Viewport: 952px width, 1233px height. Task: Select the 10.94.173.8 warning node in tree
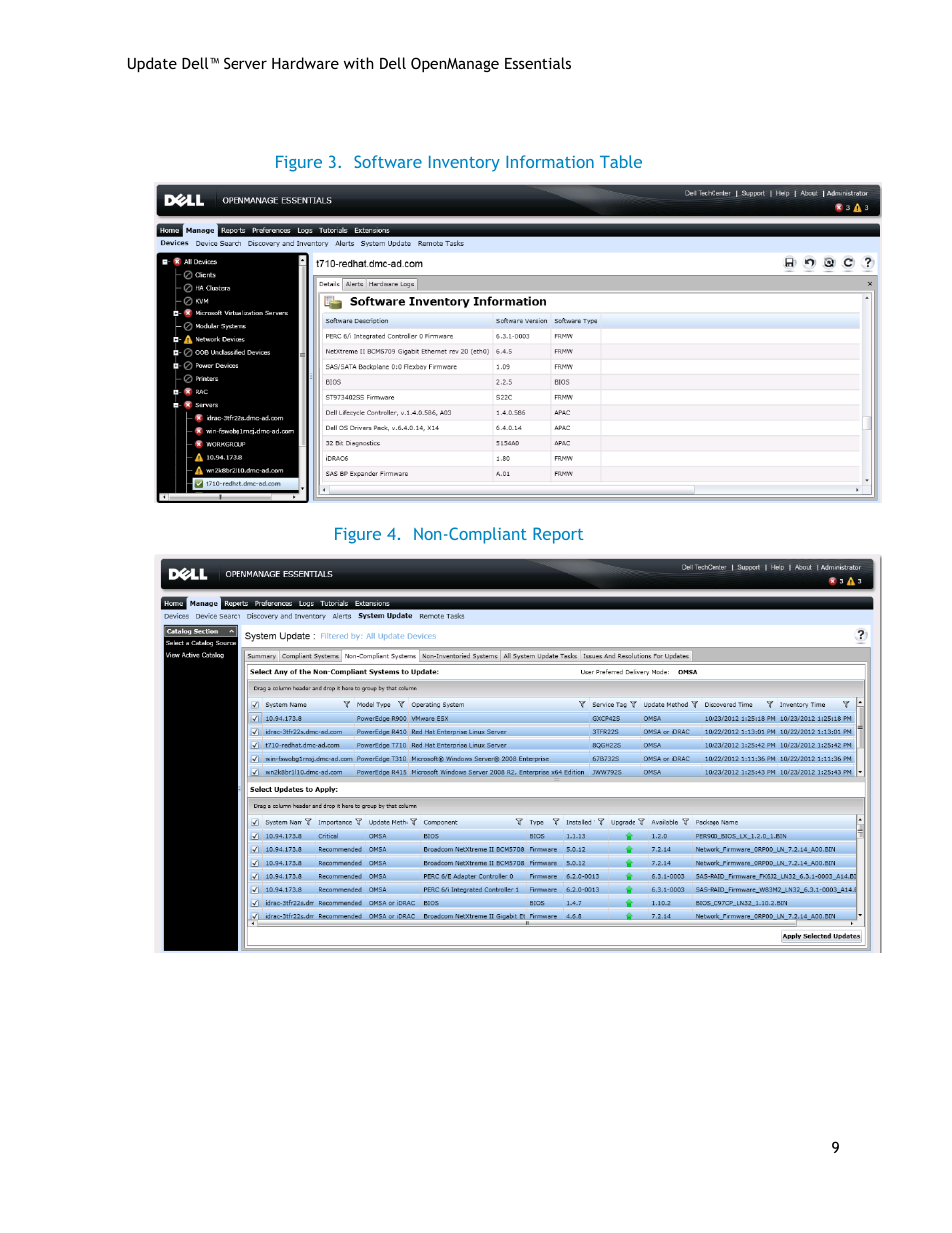pyautogui.click(x=225, y=457)
